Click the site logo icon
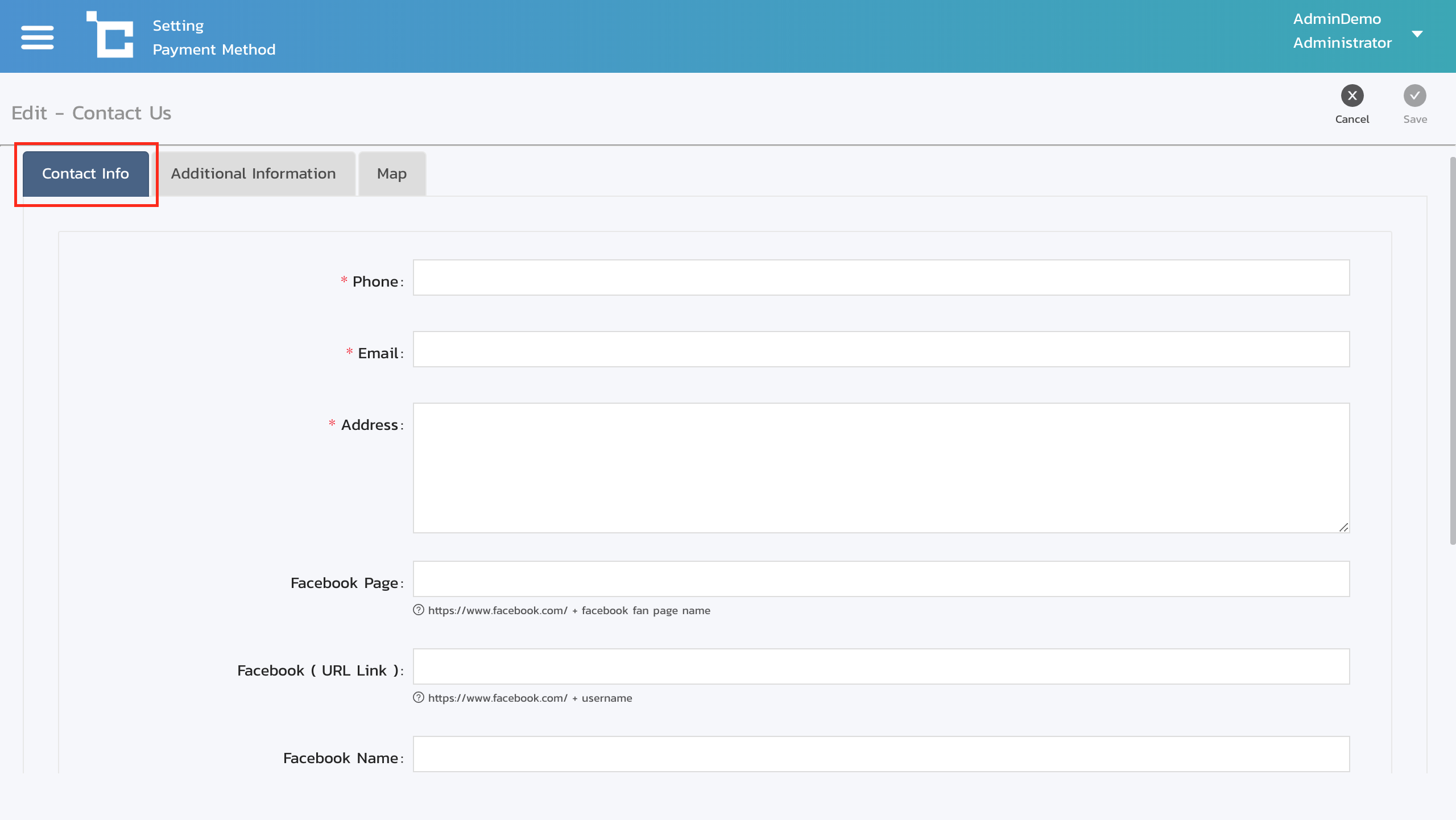Viewport: 1456px width, 820px height. tap(110, 35)
